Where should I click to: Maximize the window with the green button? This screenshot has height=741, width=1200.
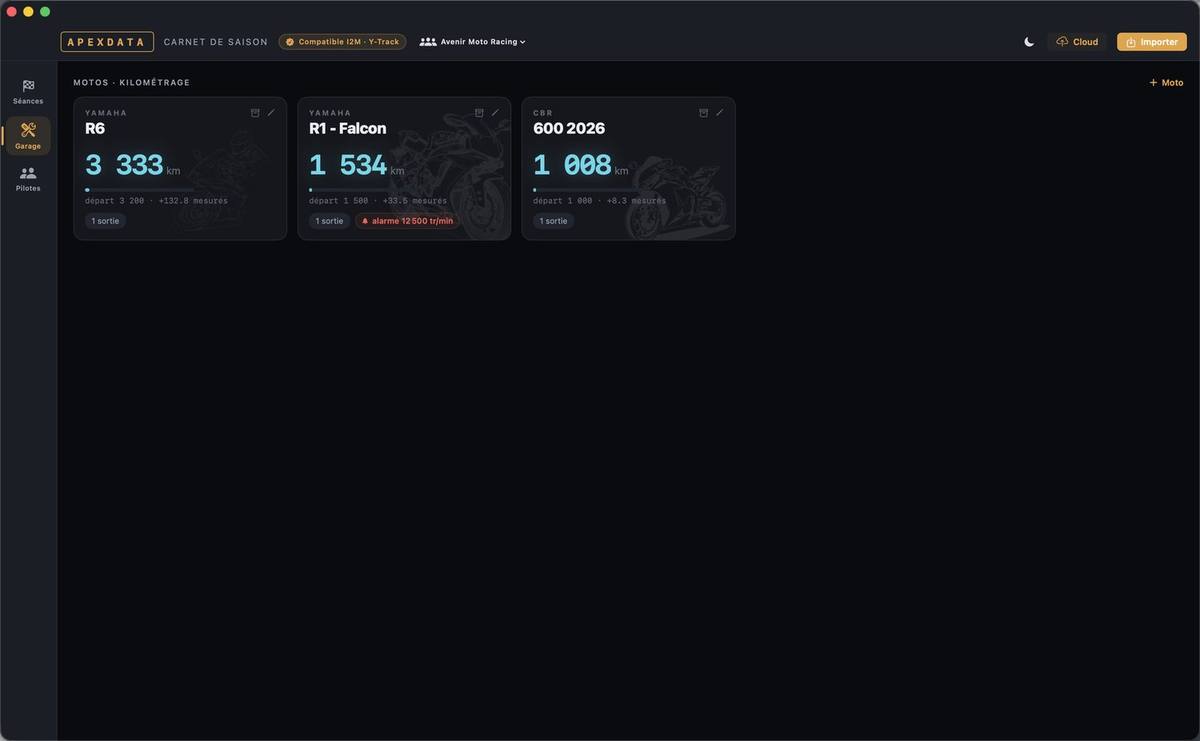point(44,12)
